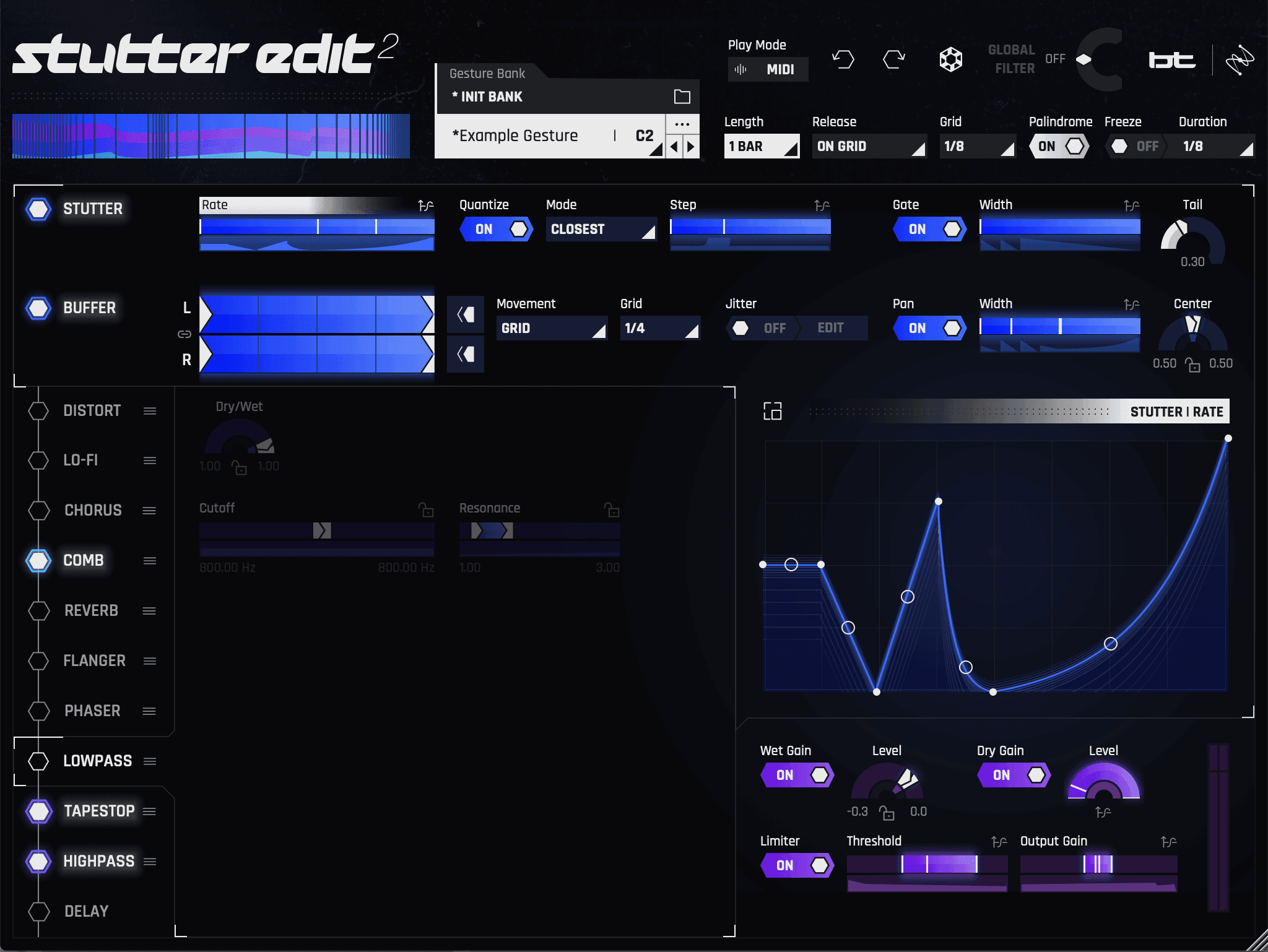The image size is (1268, 952).
Task: Adjust the Output Gain range slider
Action: 1099,864
